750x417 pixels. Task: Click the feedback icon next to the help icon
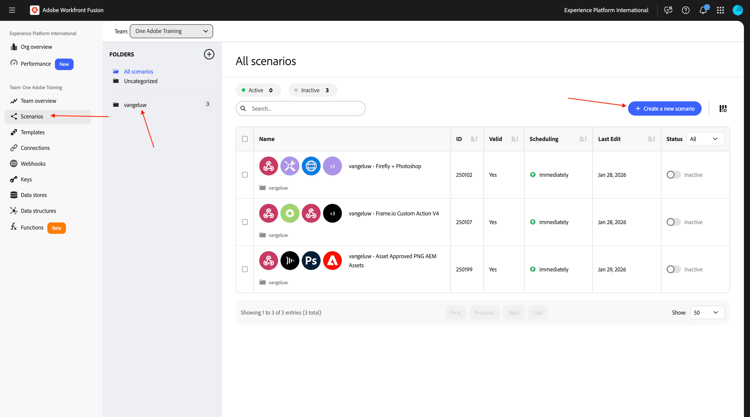click(x=668, y=10)
